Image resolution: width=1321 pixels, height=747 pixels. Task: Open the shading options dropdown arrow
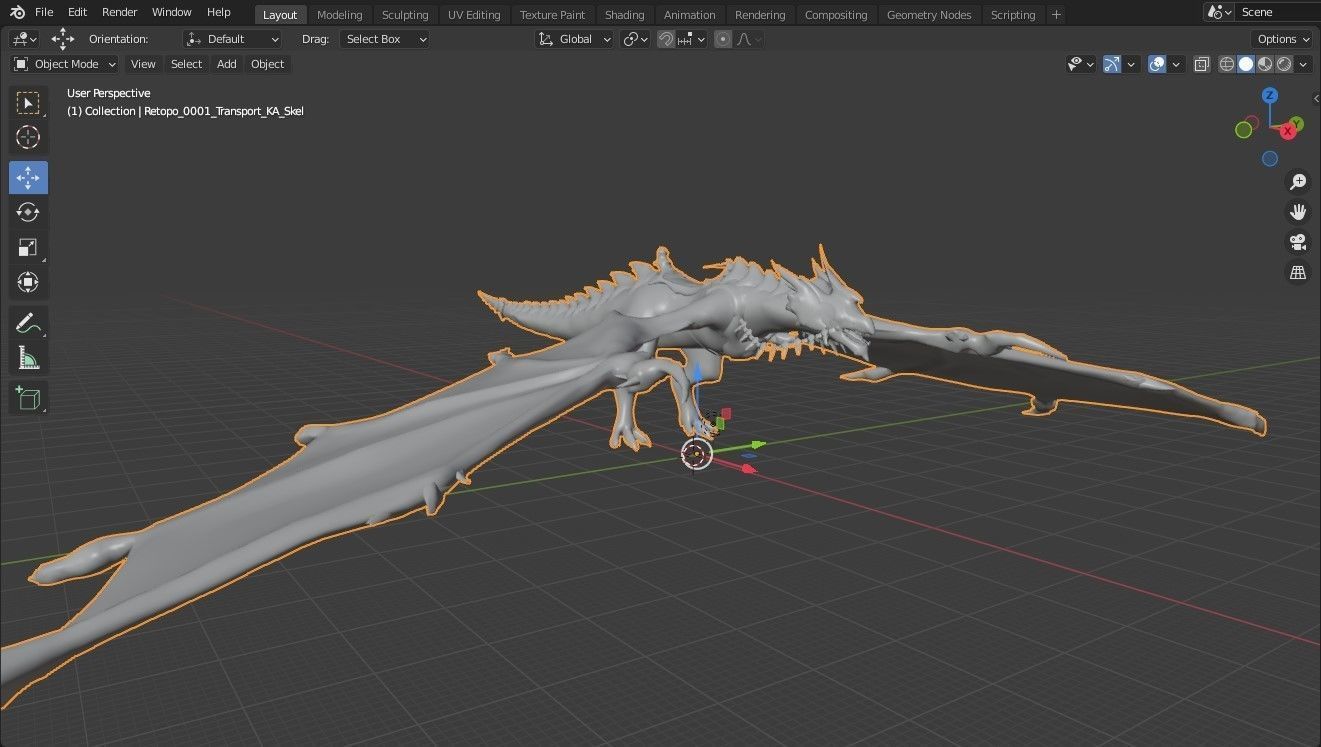(1303, 64)
